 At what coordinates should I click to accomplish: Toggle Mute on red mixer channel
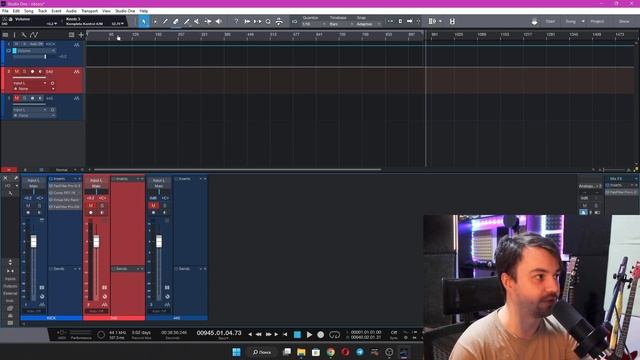click(x=91, y=206)
